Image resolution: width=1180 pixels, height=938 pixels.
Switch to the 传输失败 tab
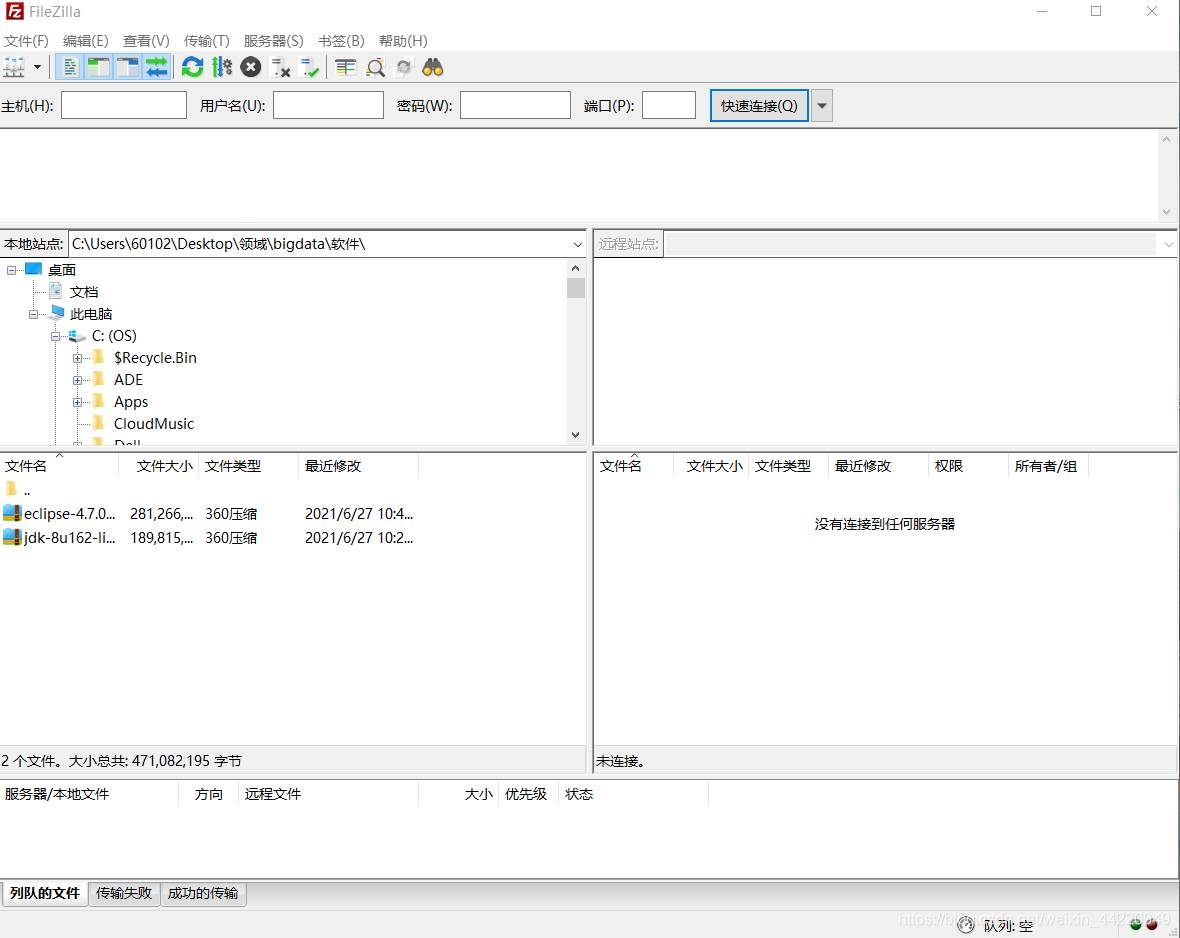124,894
